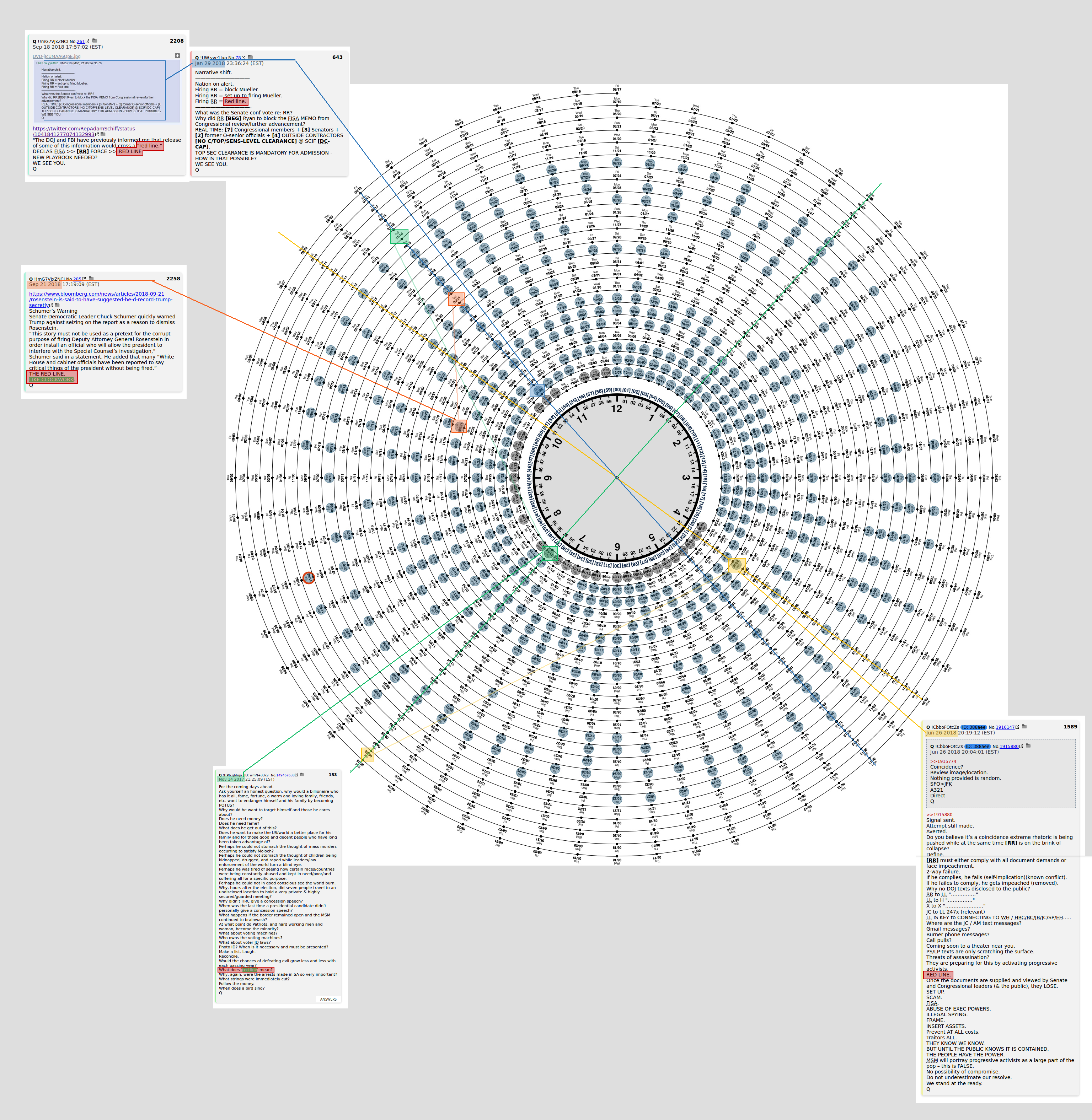This screenshot has height=1120, width=1092.
Task: Click the index number 643
Action: (337, 57)
